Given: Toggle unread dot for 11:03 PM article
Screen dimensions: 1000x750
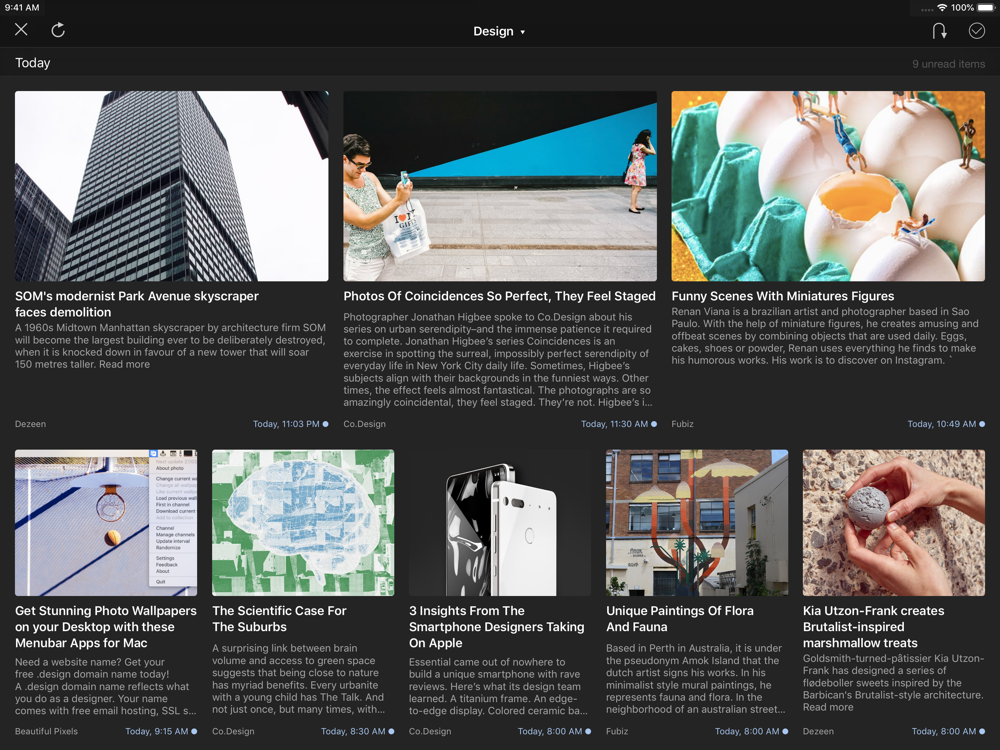Looking at the screenshot, I should [x=325, y=424].
